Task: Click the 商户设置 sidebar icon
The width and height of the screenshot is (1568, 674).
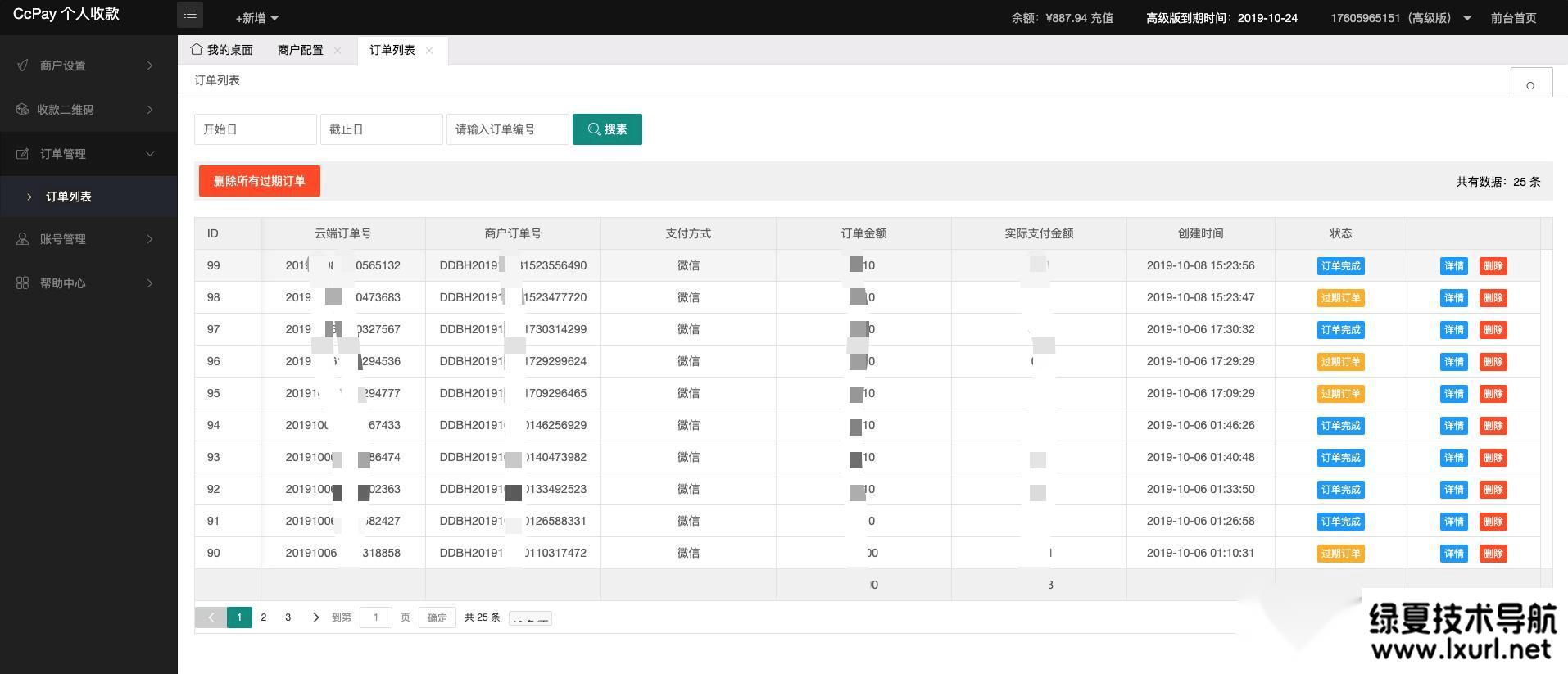Action: point(23,65)
